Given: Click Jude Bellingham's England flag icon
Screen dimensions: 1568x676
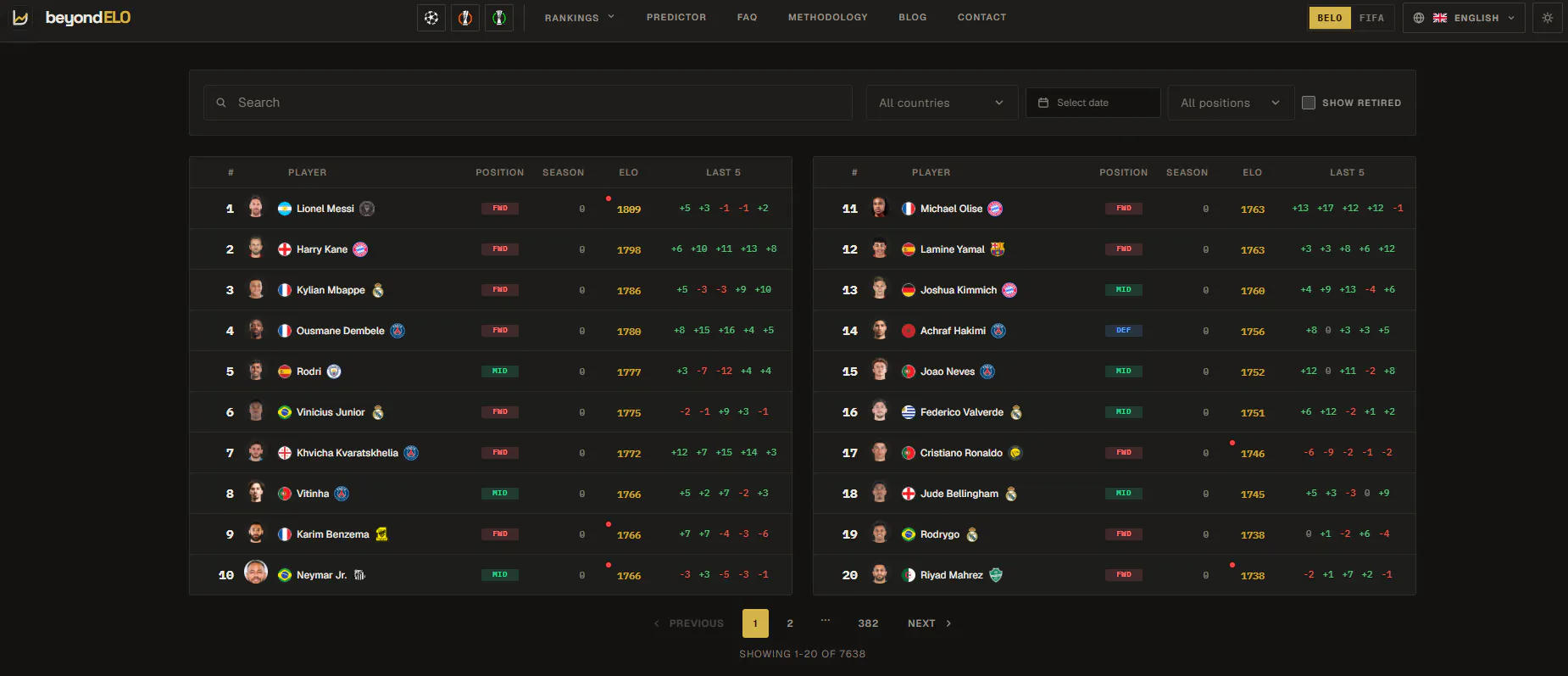Looking at the screenshot, I should [x=909, y=494].
